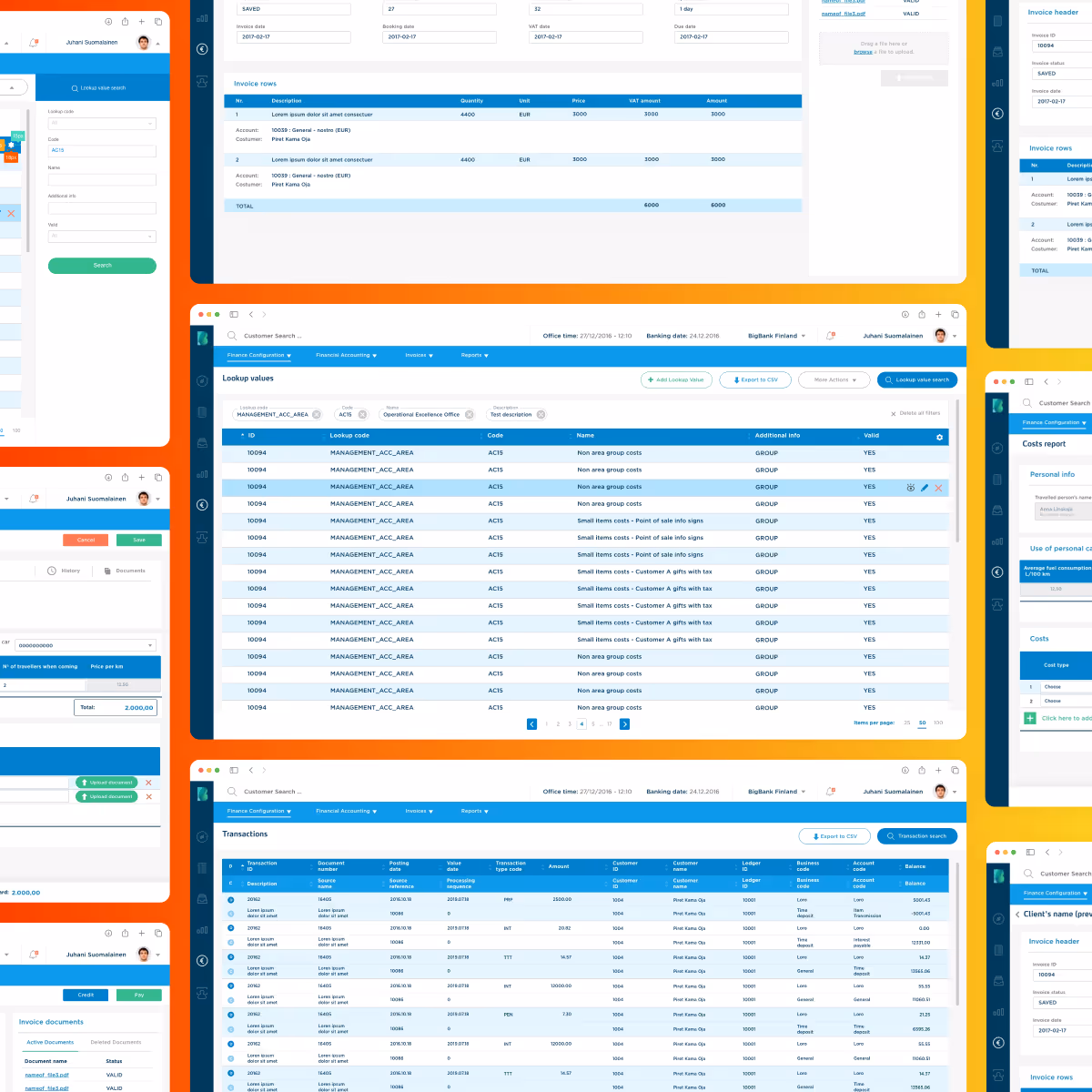Click the share icon in Lookup values title bar
The width and height of the screenshot is (1092, 1092).
tap(922, 314)
